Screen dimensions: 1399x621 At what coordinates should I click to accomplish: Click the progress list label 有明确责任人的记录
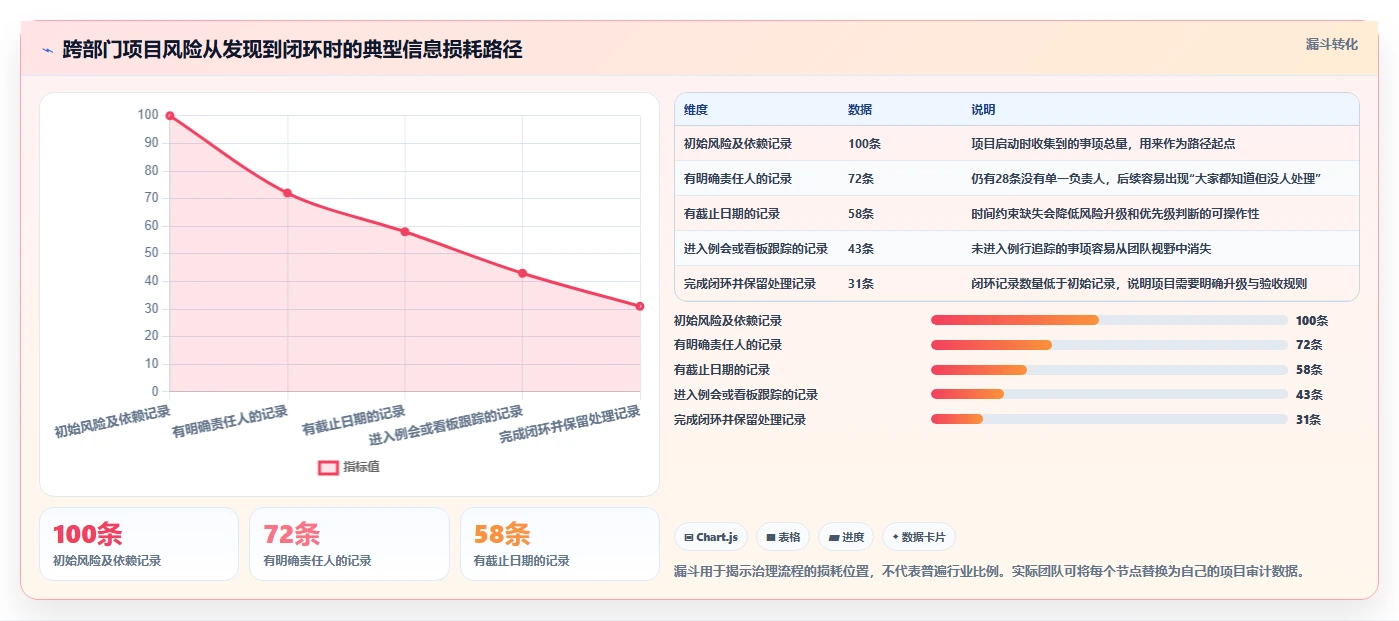(728, 345)
